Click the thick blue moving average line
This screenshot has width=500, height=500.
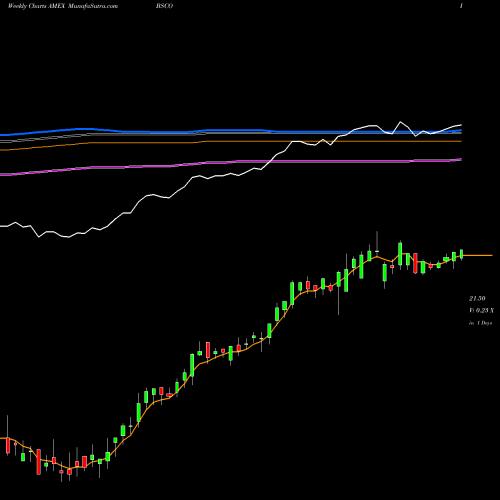[x=231, y=131]
